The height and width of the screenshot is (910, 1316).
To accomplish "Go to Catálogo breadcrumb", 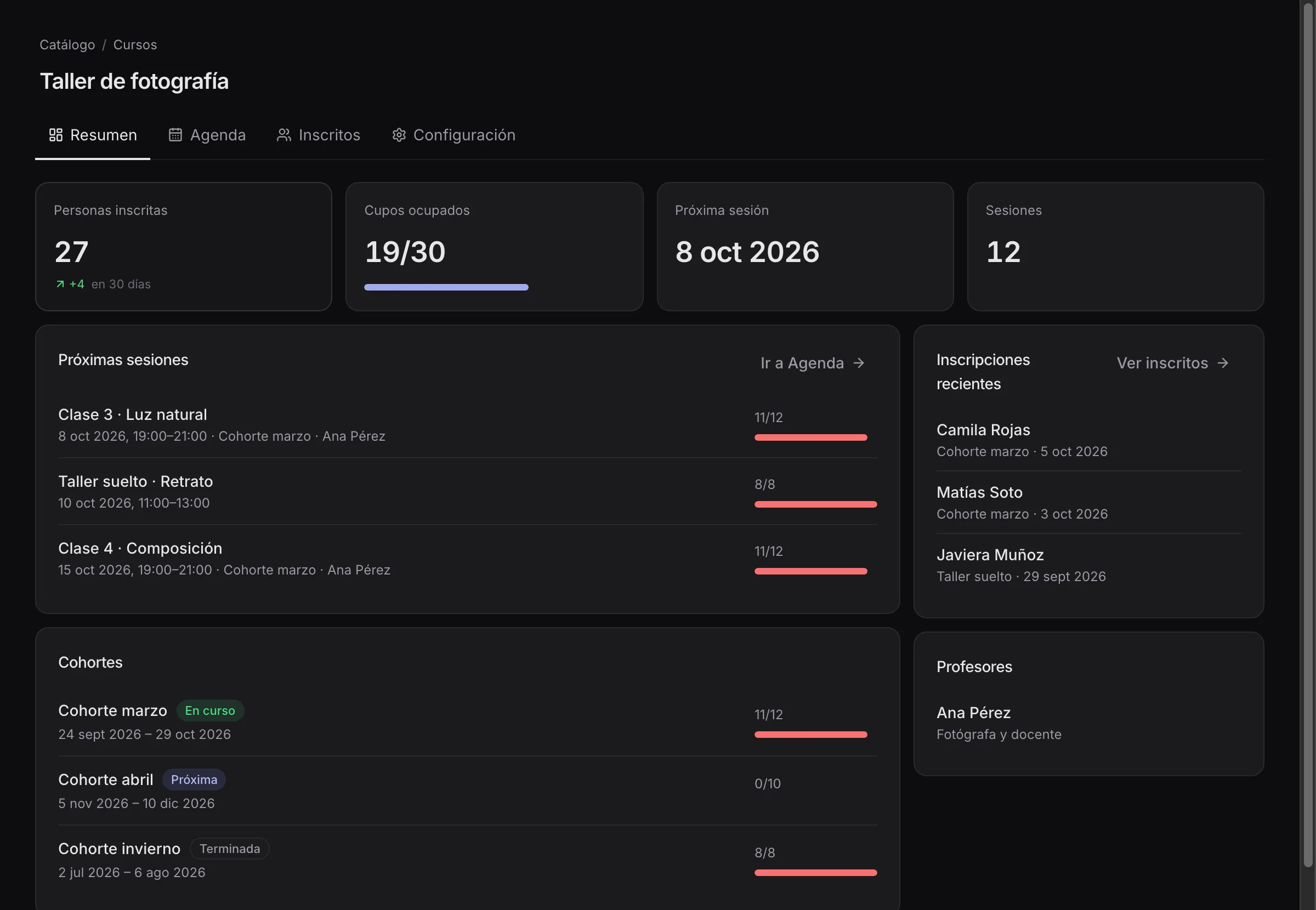I will point(67,44).
